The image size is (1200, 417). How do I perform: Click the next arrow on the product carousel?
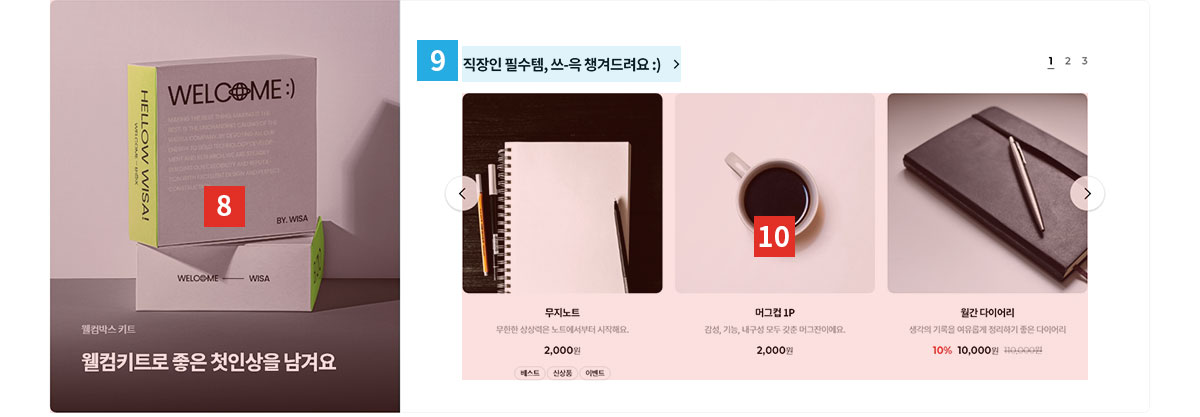pyautogui.click(x=1087, y=193)
